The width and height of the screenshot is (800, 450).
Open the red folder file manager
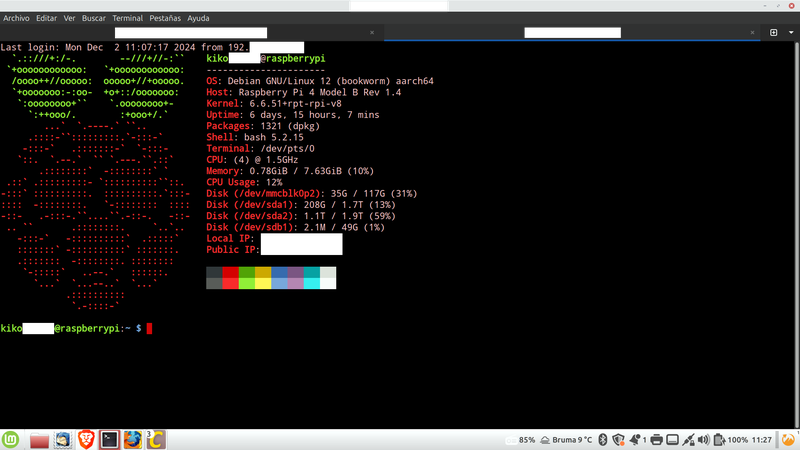point(39,440)
